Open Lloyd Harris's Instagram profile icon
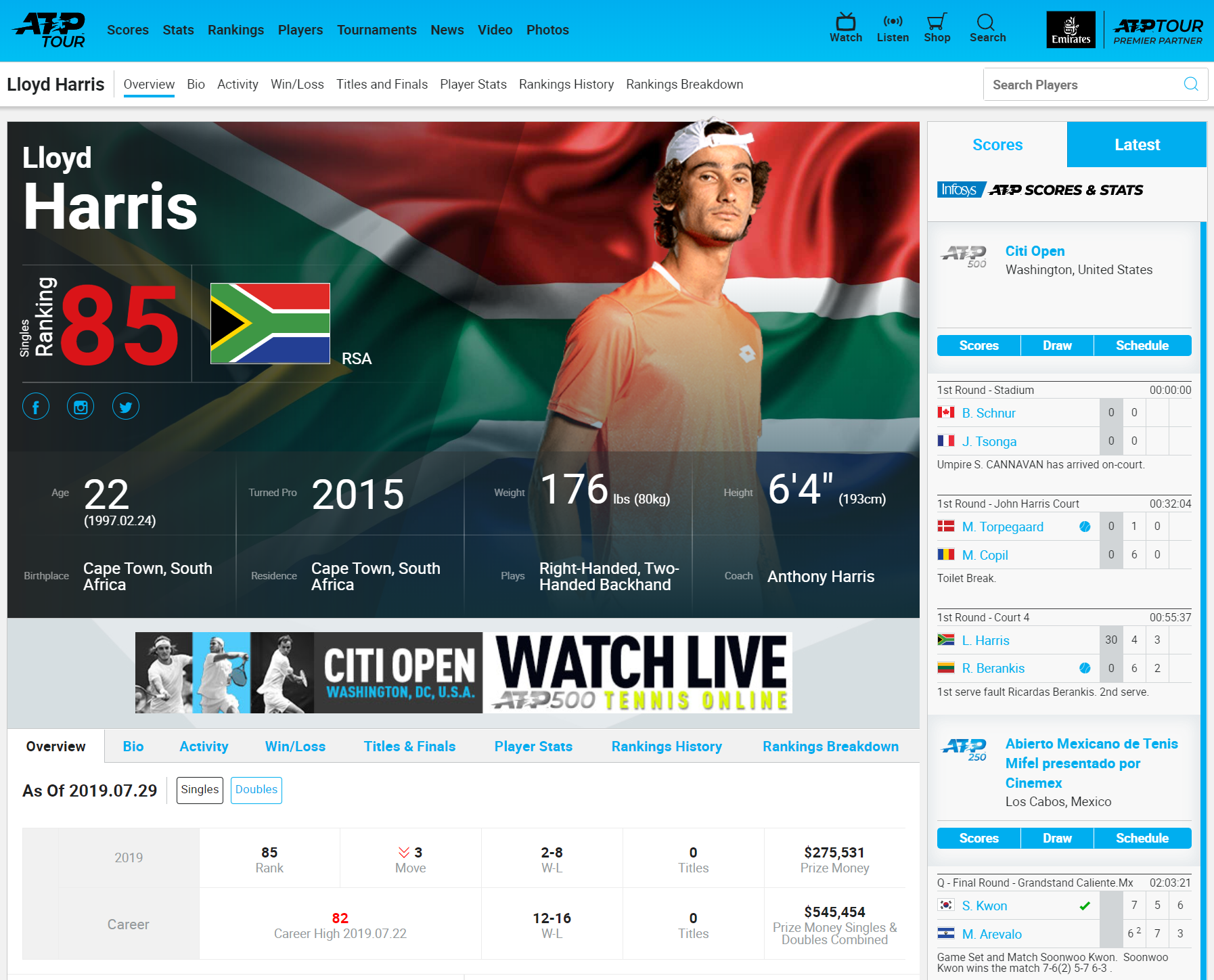Viewport: 1214px width, 980px height. pos(81,407)
